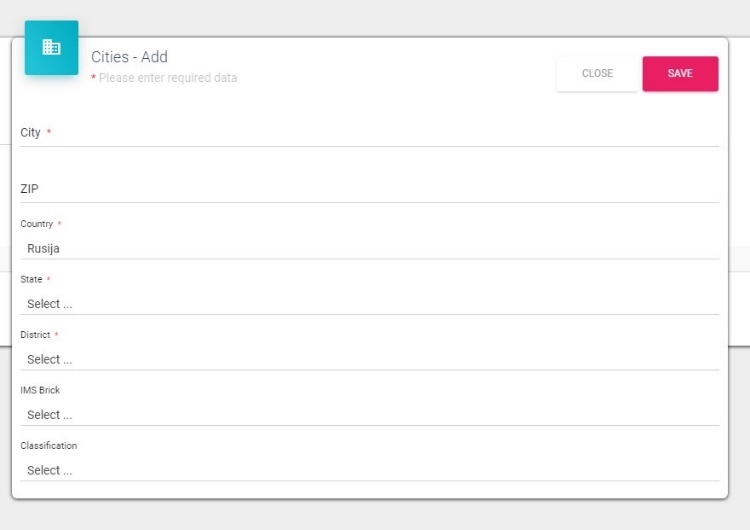Viewport: 750px width, 530px height.
Task: Open the Classification select dropdown
Action: 370,470
